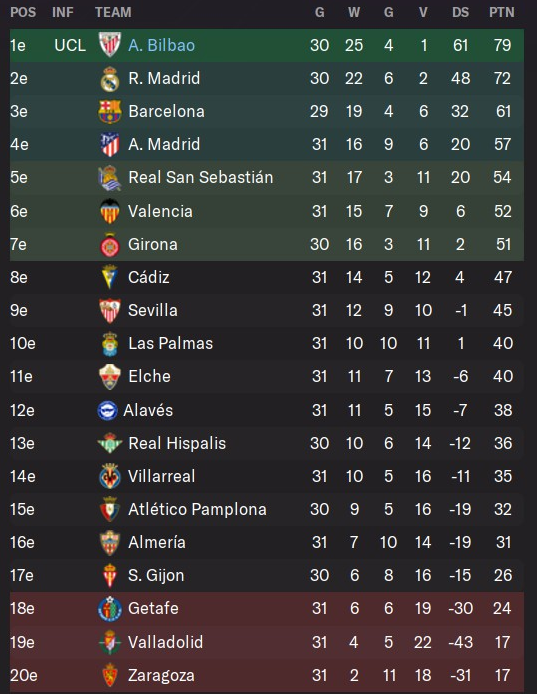
Task: Click the Barcelona club crest
Action: [x=109, y=112]
